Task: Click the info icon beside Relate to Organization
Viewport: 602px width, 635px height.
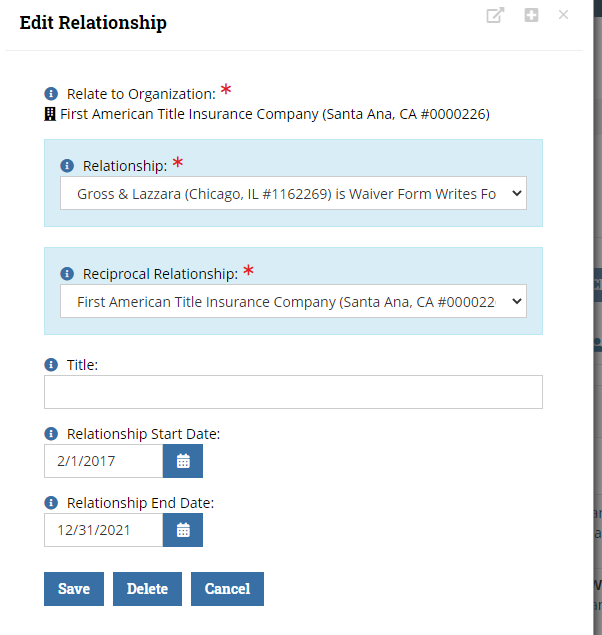Action: coord(51,94)
